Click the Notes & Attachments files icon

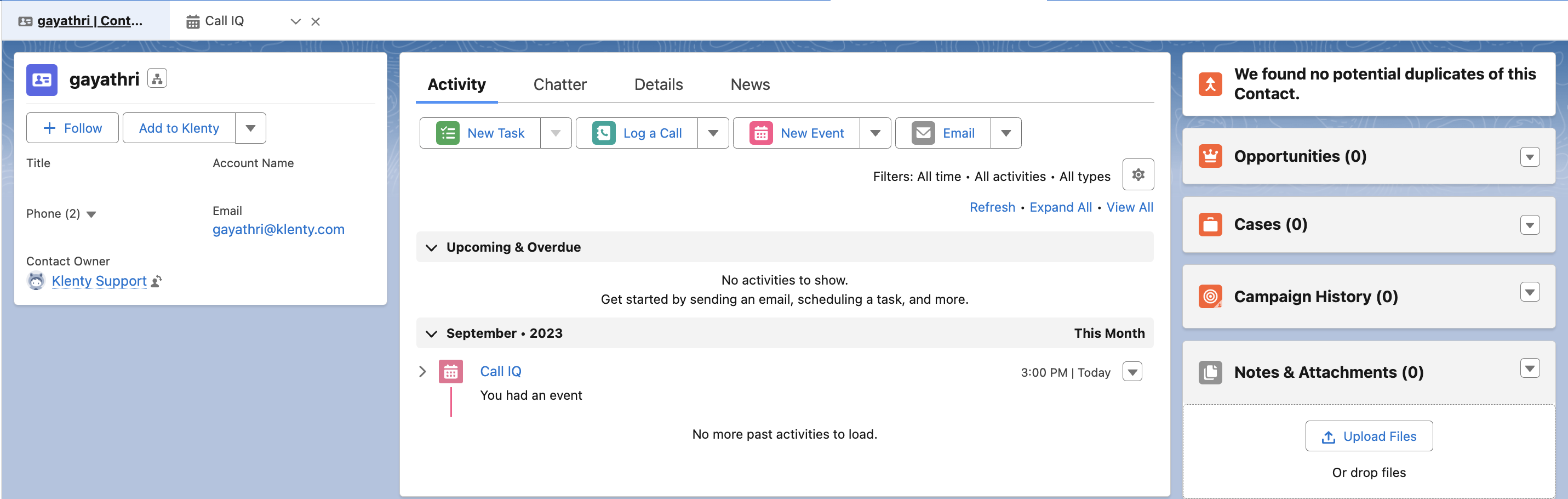coord(1210,372)
